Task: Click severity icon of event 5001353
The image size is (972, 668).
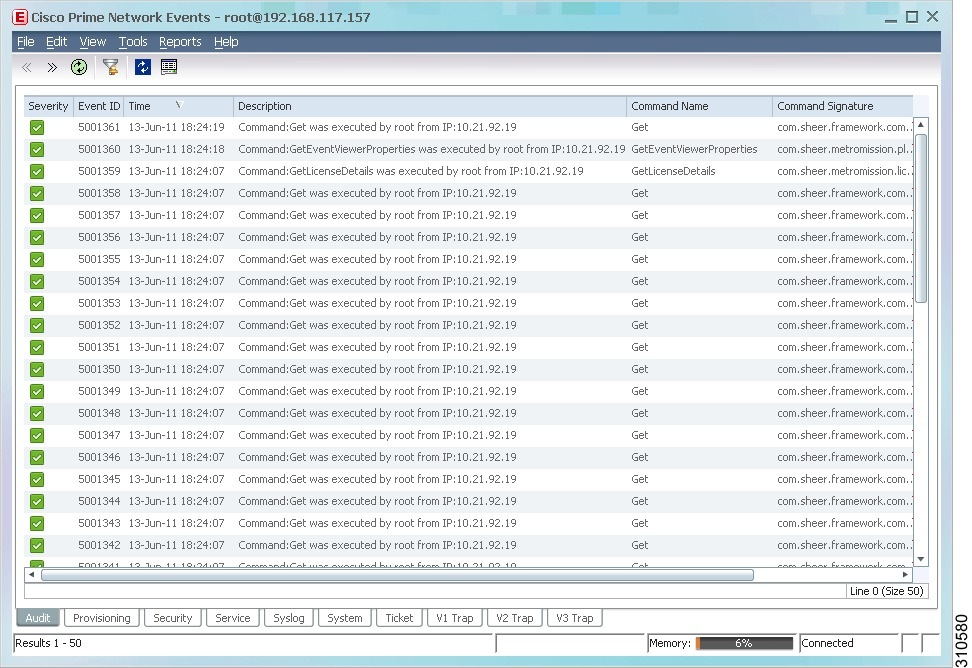Action: [37, 304]
